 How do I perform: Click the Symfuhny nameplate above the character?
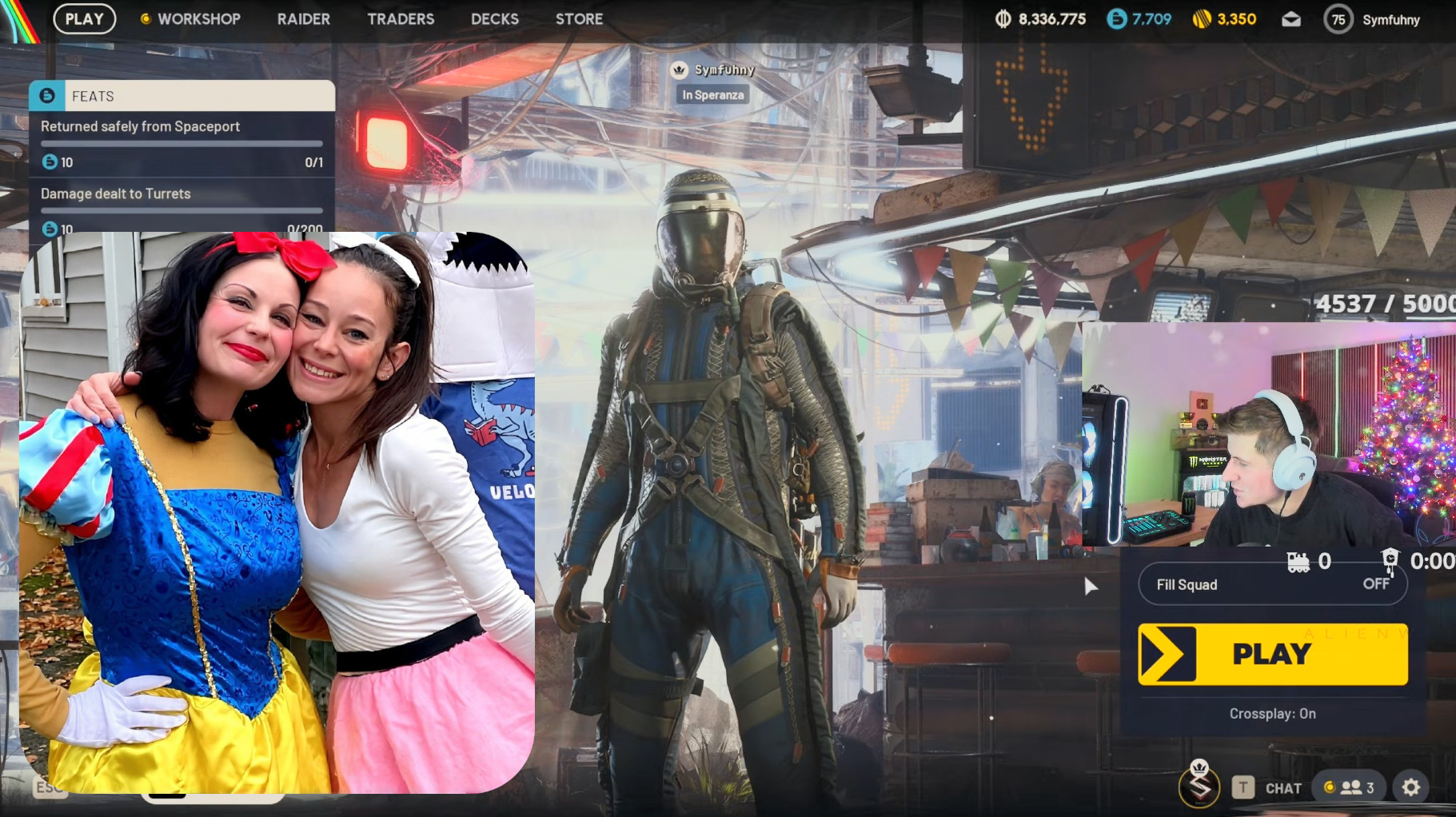[x=724, y=70]
